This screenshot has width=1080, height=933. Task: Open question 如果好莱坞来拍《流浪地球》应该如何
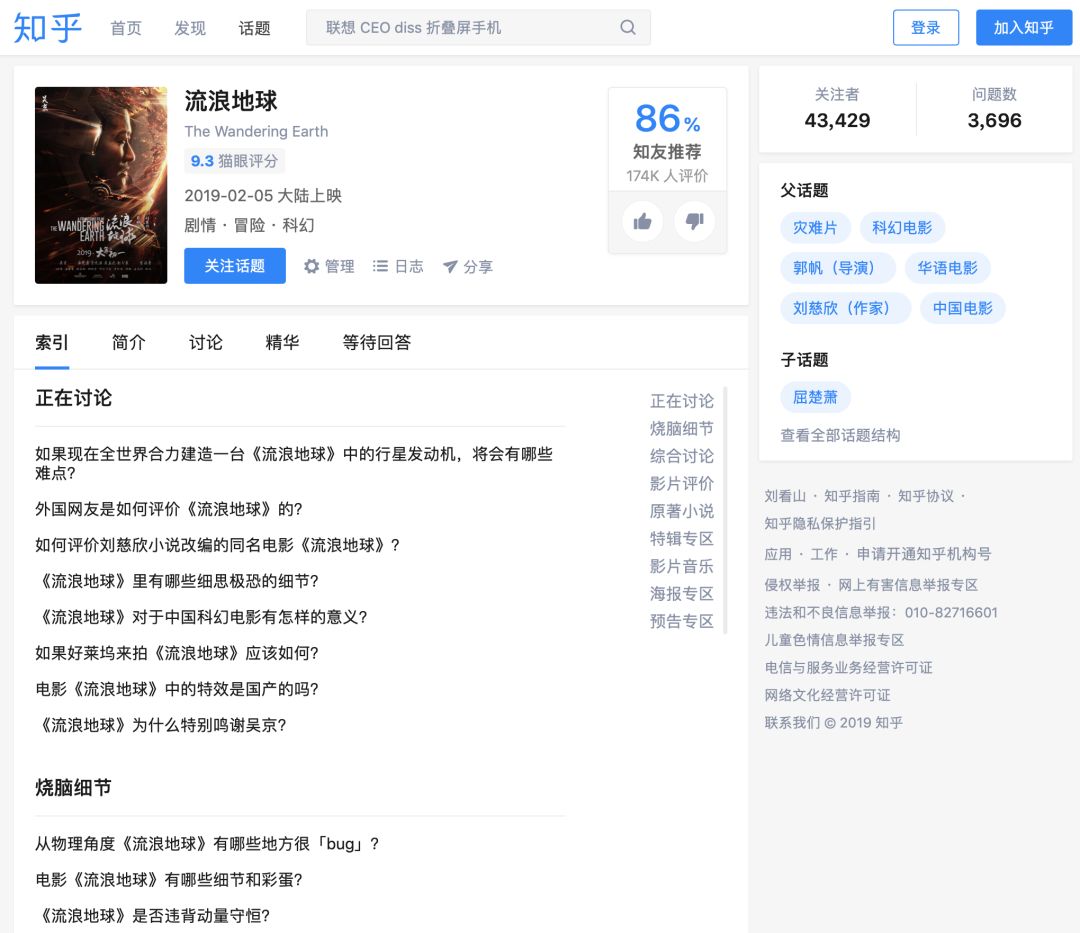tap(177, 653)
